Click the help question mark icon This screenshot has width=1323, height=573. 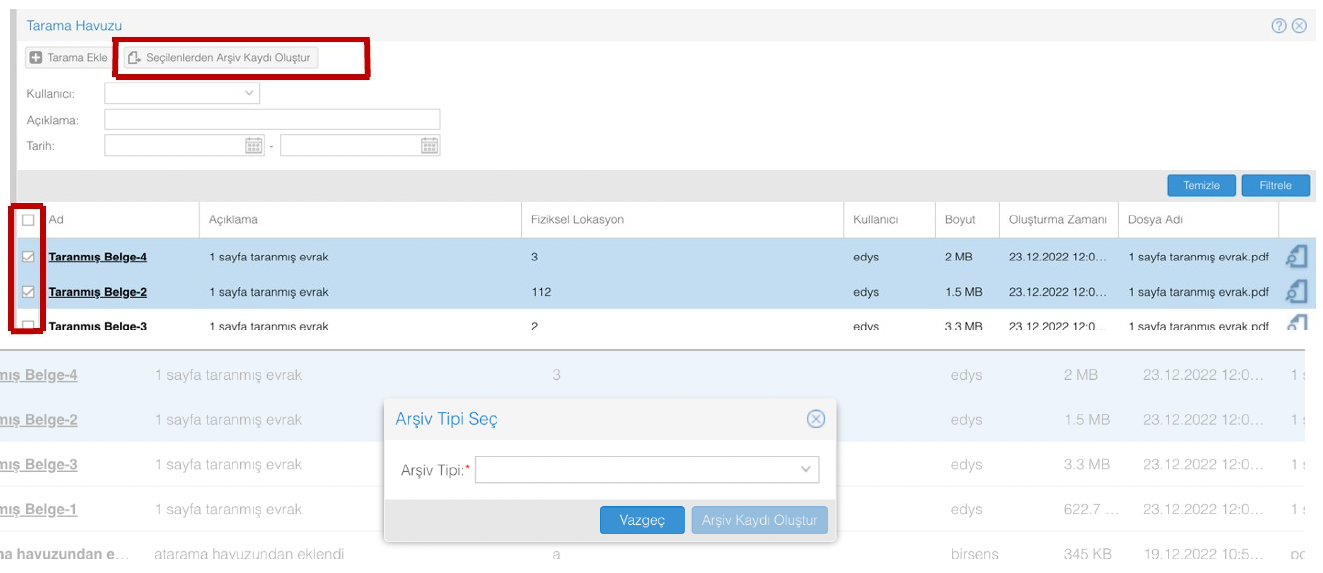[1279, 26]
